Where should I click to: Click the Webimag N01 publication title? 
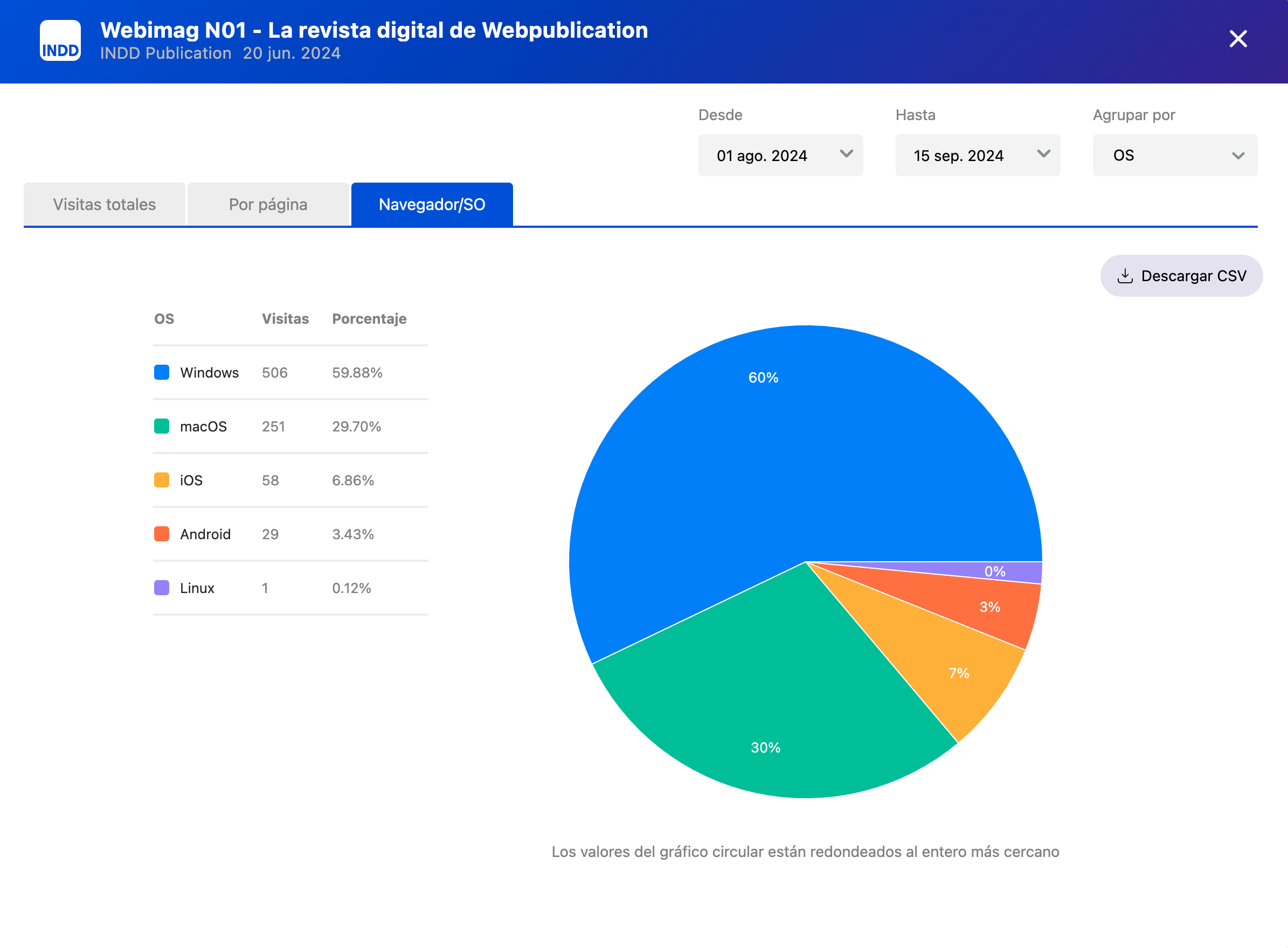(374, 30)
